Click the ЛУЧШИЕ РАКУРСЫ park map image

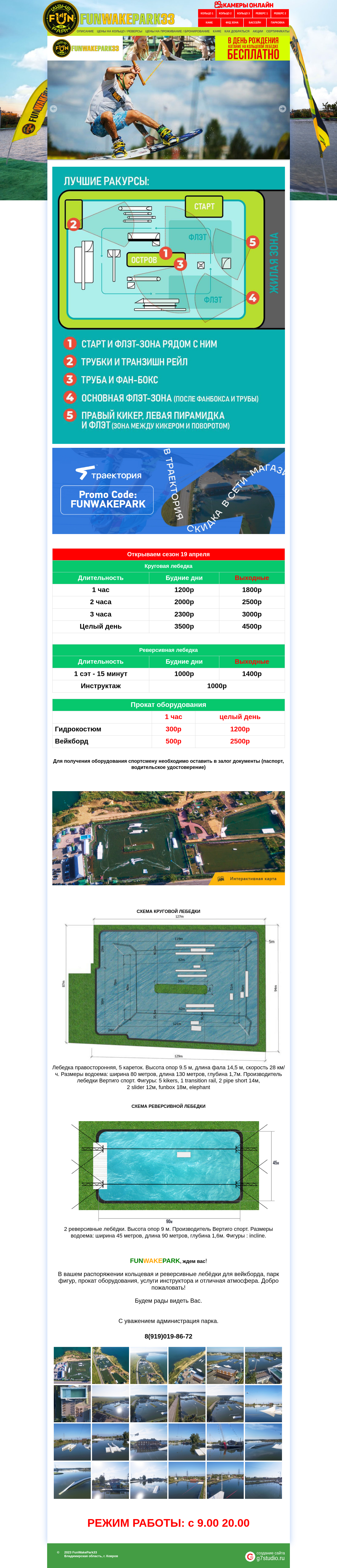tap(168, 305)
